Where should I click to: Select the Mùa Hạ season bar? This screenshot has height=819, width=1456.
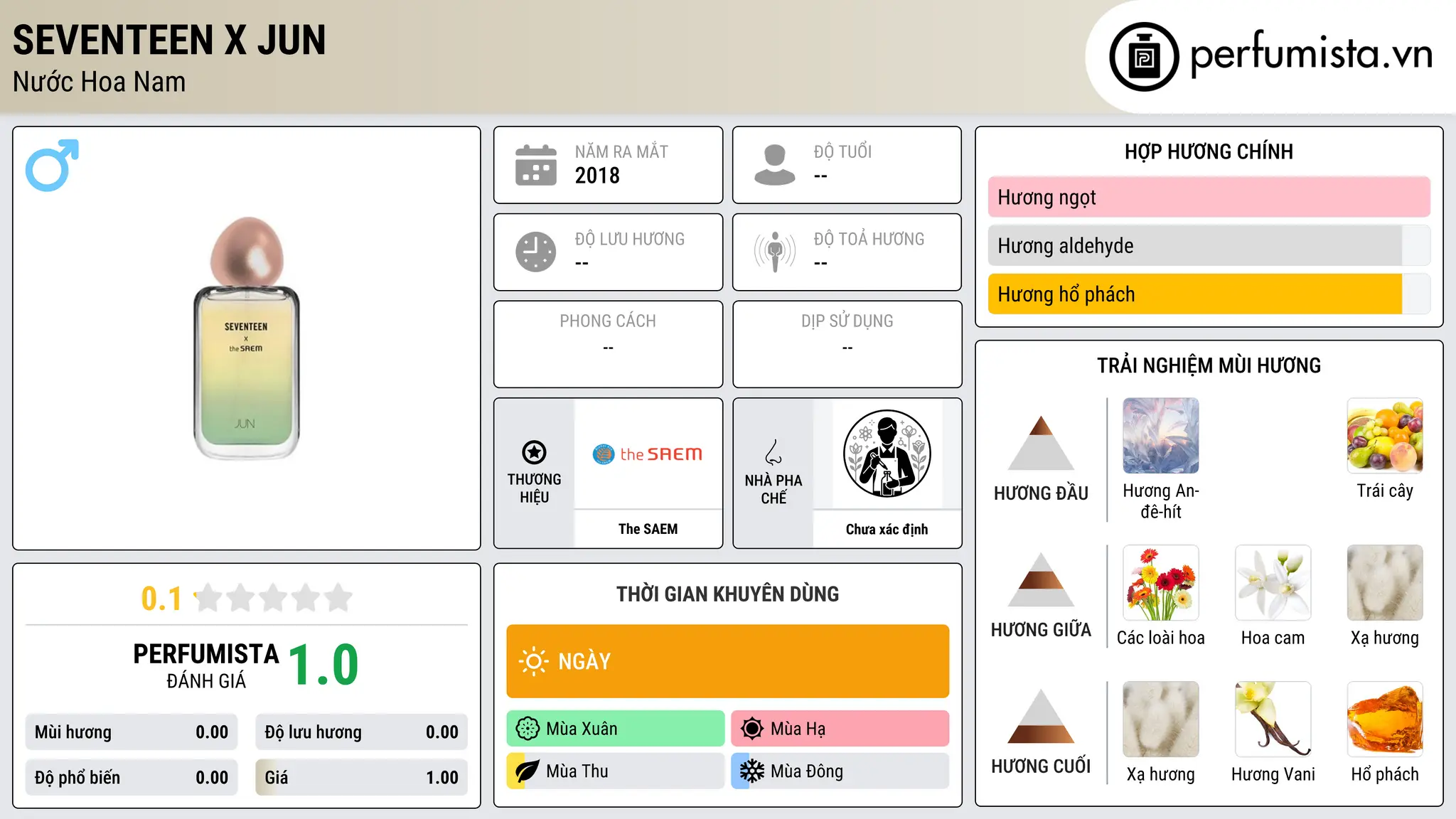pyautogui.click(x=840, y=729)
